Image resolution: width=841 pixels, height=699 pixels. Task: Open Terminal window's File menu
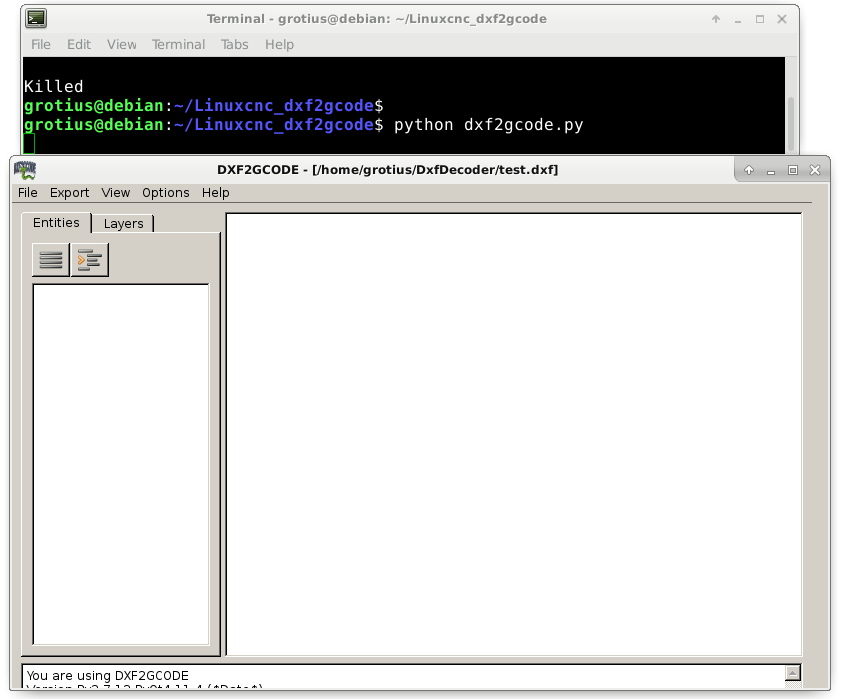coord(41,45)
